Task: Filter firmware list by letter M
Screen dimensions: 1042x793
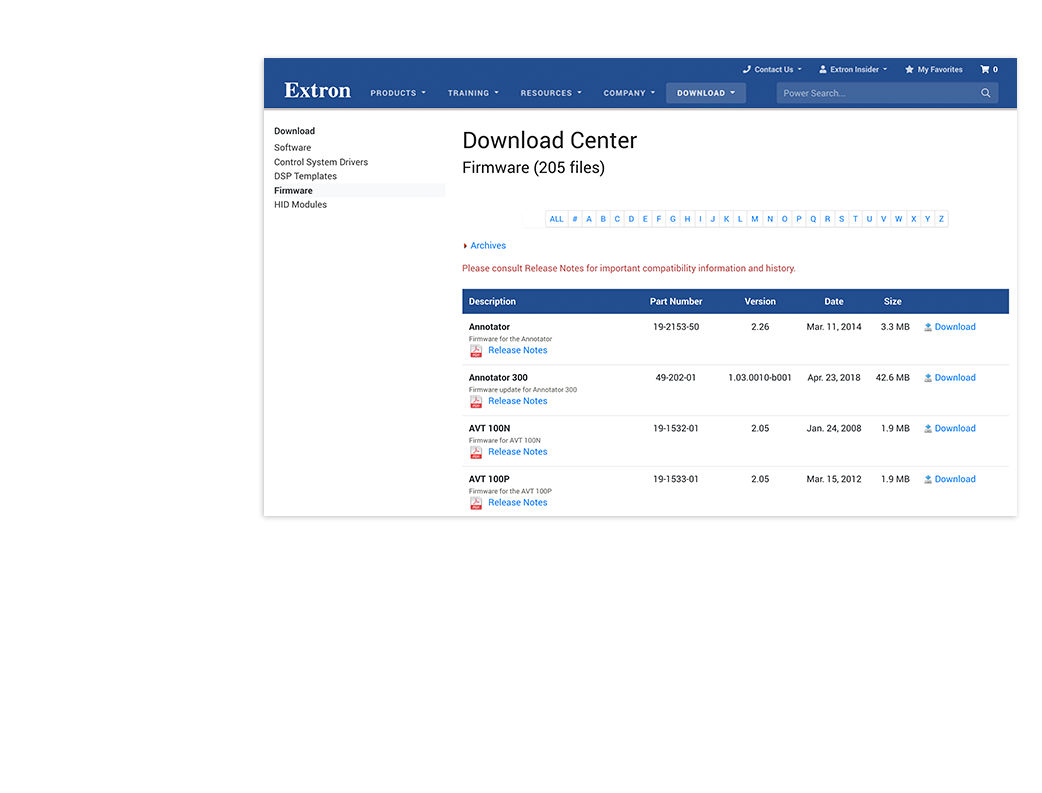Action: [x=755, y=219]
